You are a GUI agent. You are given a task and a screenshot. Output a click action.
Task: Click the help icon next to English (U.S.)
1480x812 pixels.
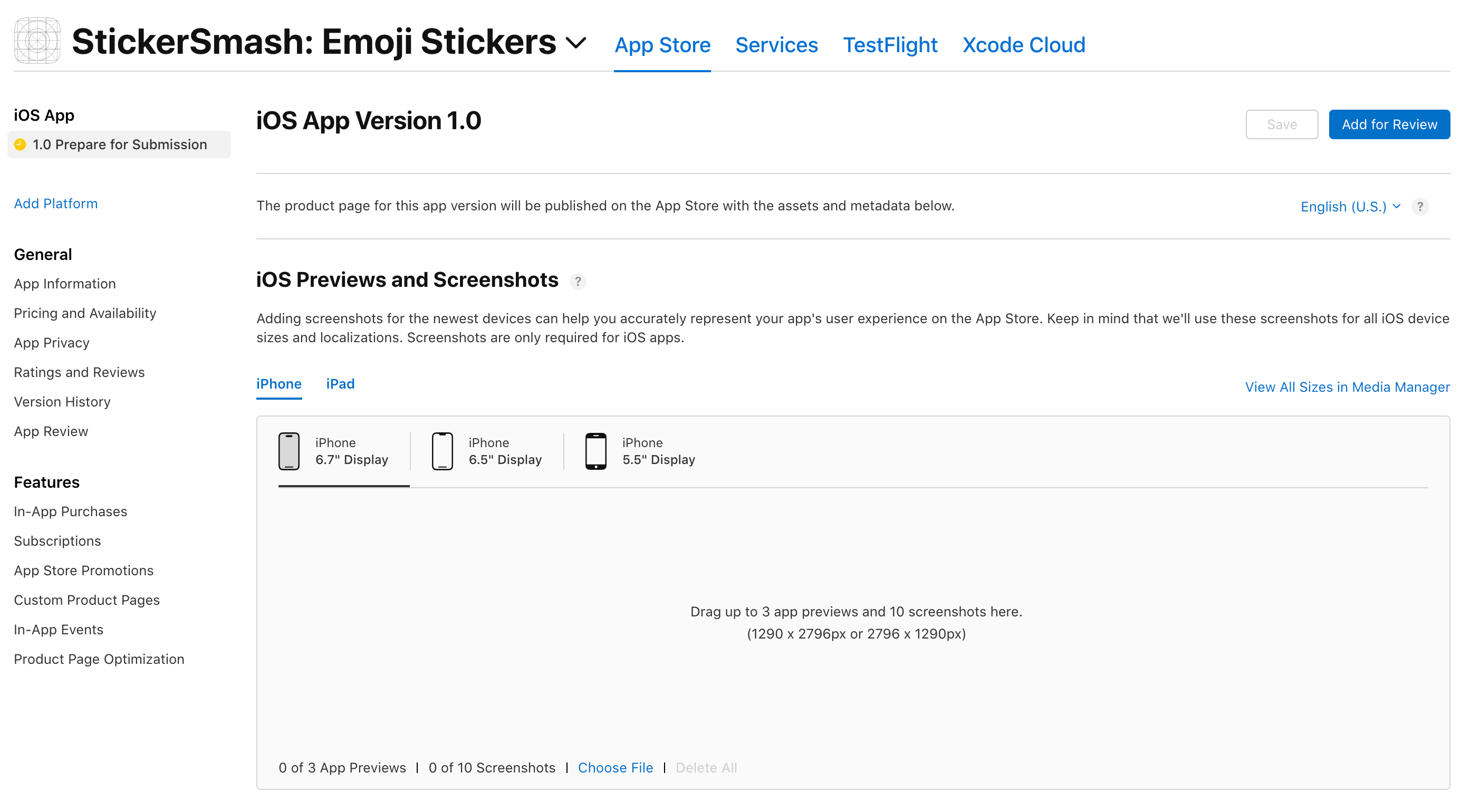(x=1420, y=207)
